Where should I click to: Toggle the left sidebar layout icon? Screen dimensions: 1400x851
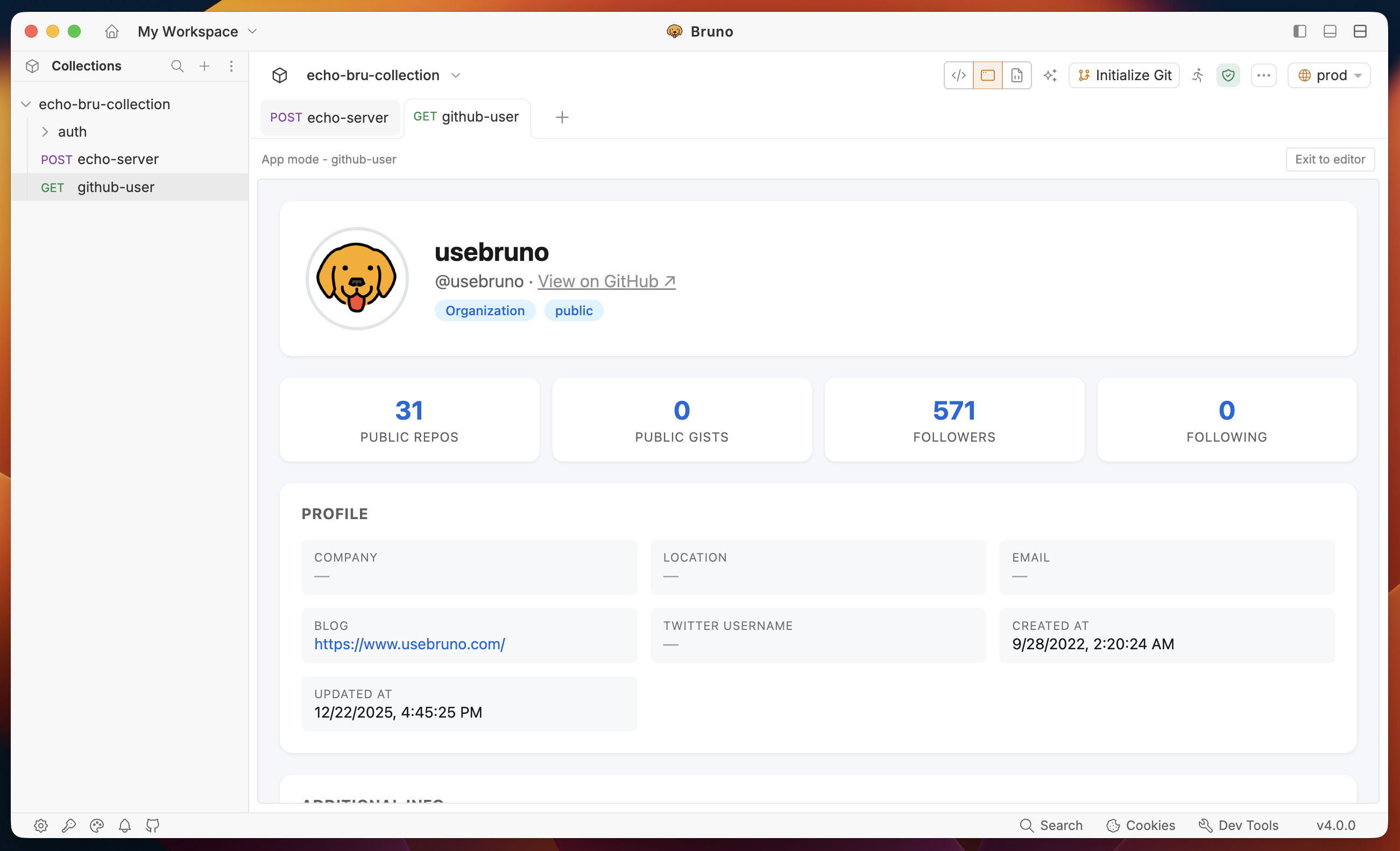1299,31
